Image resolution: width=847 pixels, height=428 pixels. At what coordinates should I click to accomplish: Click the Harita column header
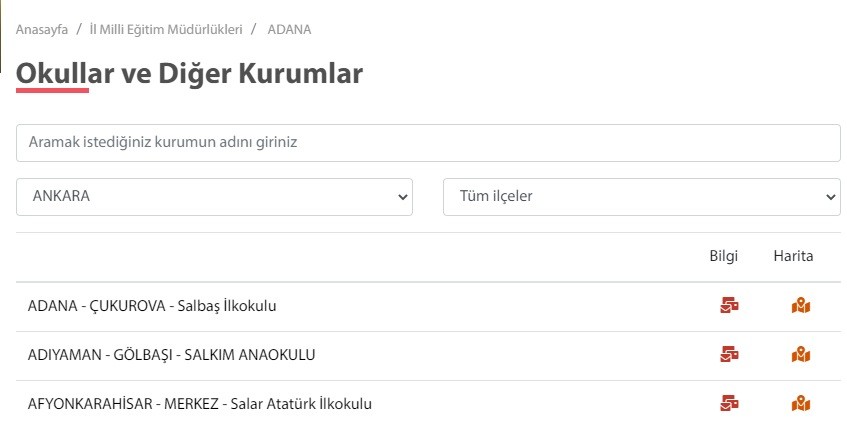coord(793,256)
